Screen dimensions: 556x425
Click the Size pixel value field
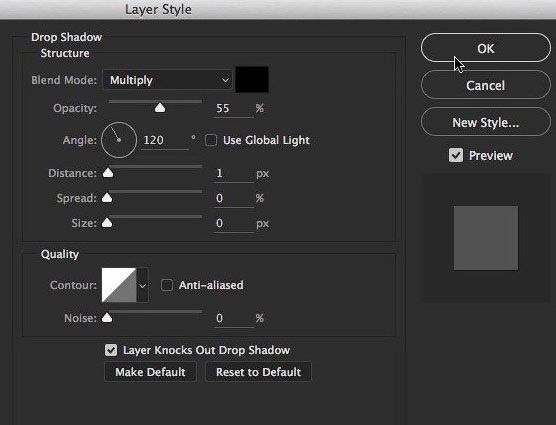[x=234, y=223]
